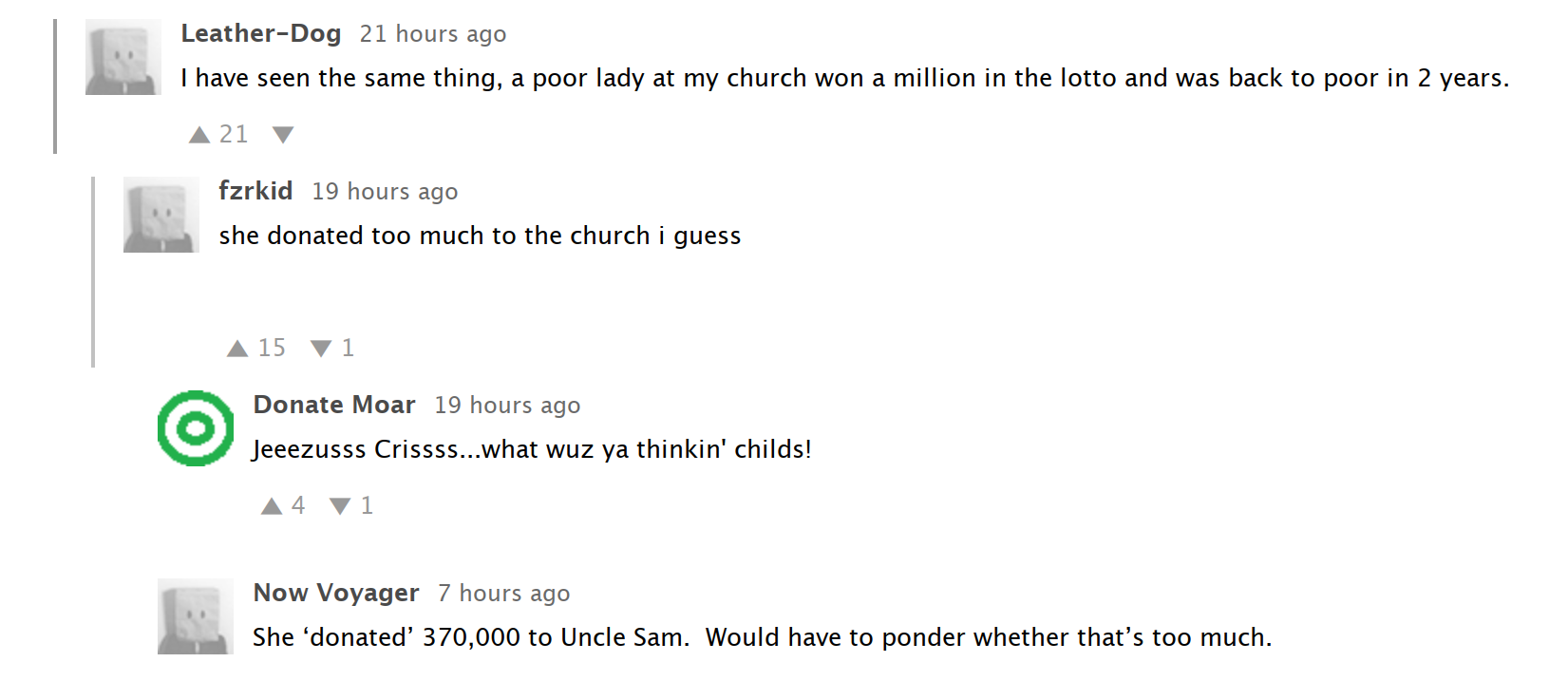Open Leather-Dog's profile via username
Viewport: 1568px width, 681px height.
[x=261, y=34]
